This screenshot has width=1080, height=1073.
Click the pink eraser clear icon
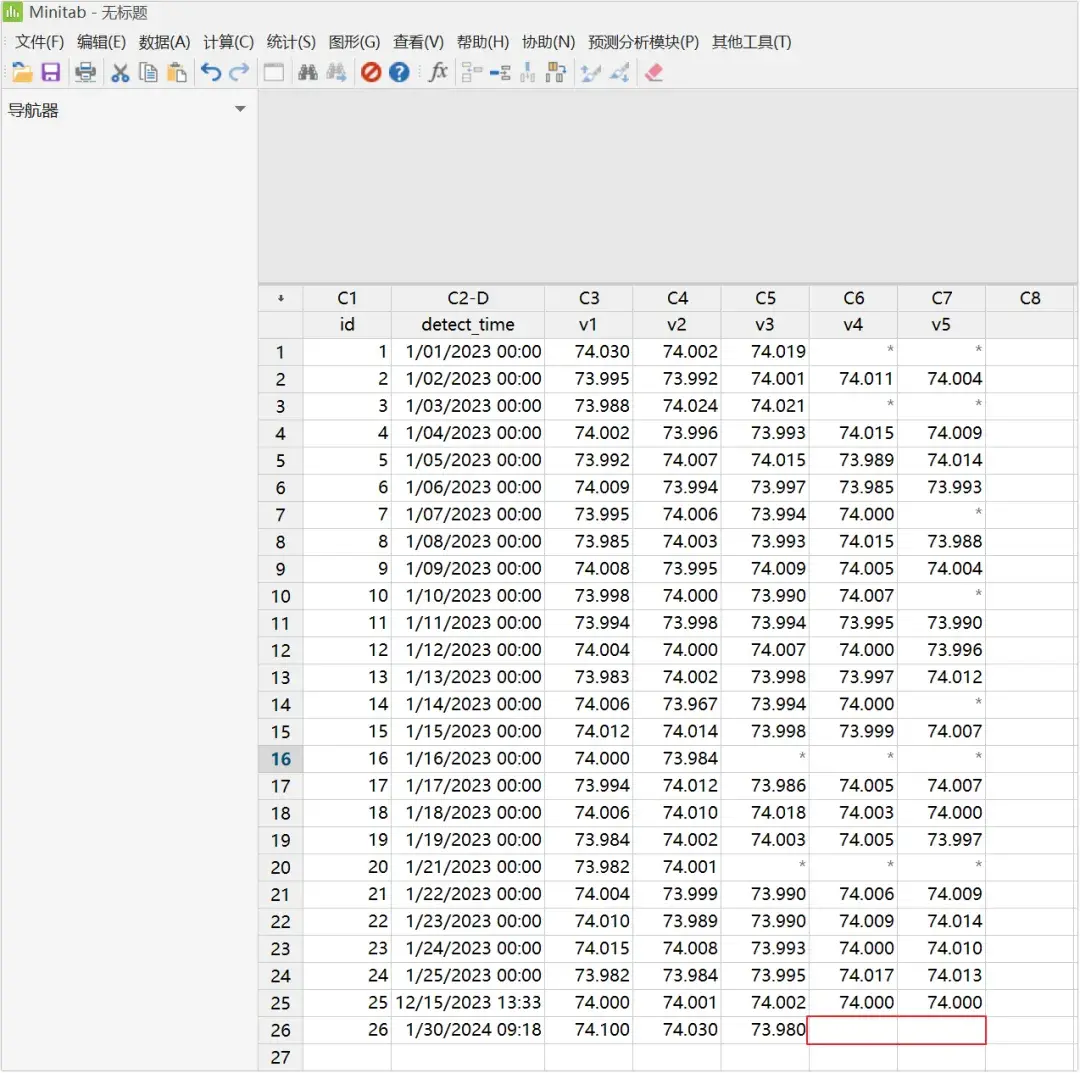click(x=653, y=72)
